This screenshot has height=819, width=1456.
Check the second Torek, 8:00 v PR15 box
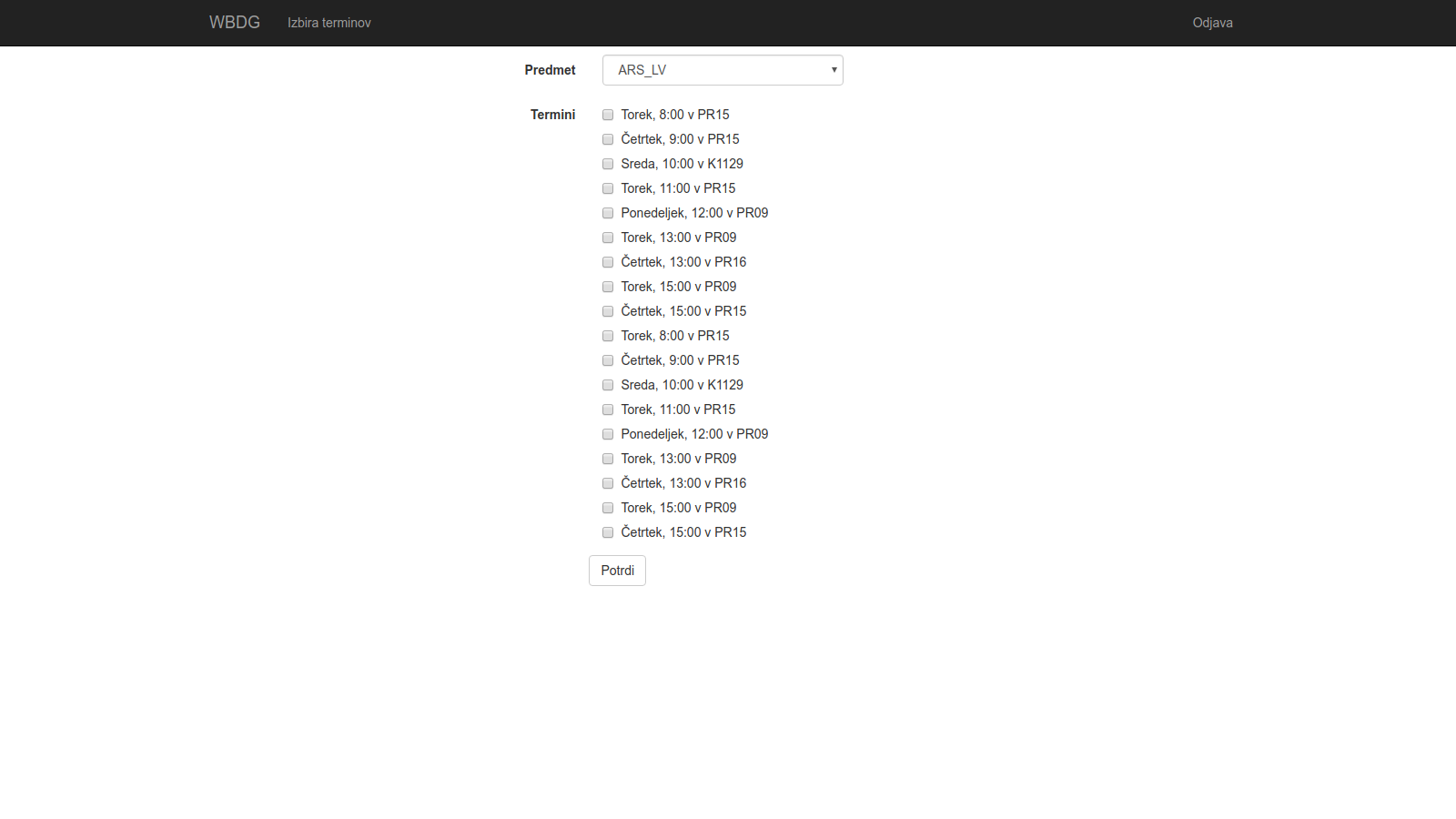click(608, 336)
